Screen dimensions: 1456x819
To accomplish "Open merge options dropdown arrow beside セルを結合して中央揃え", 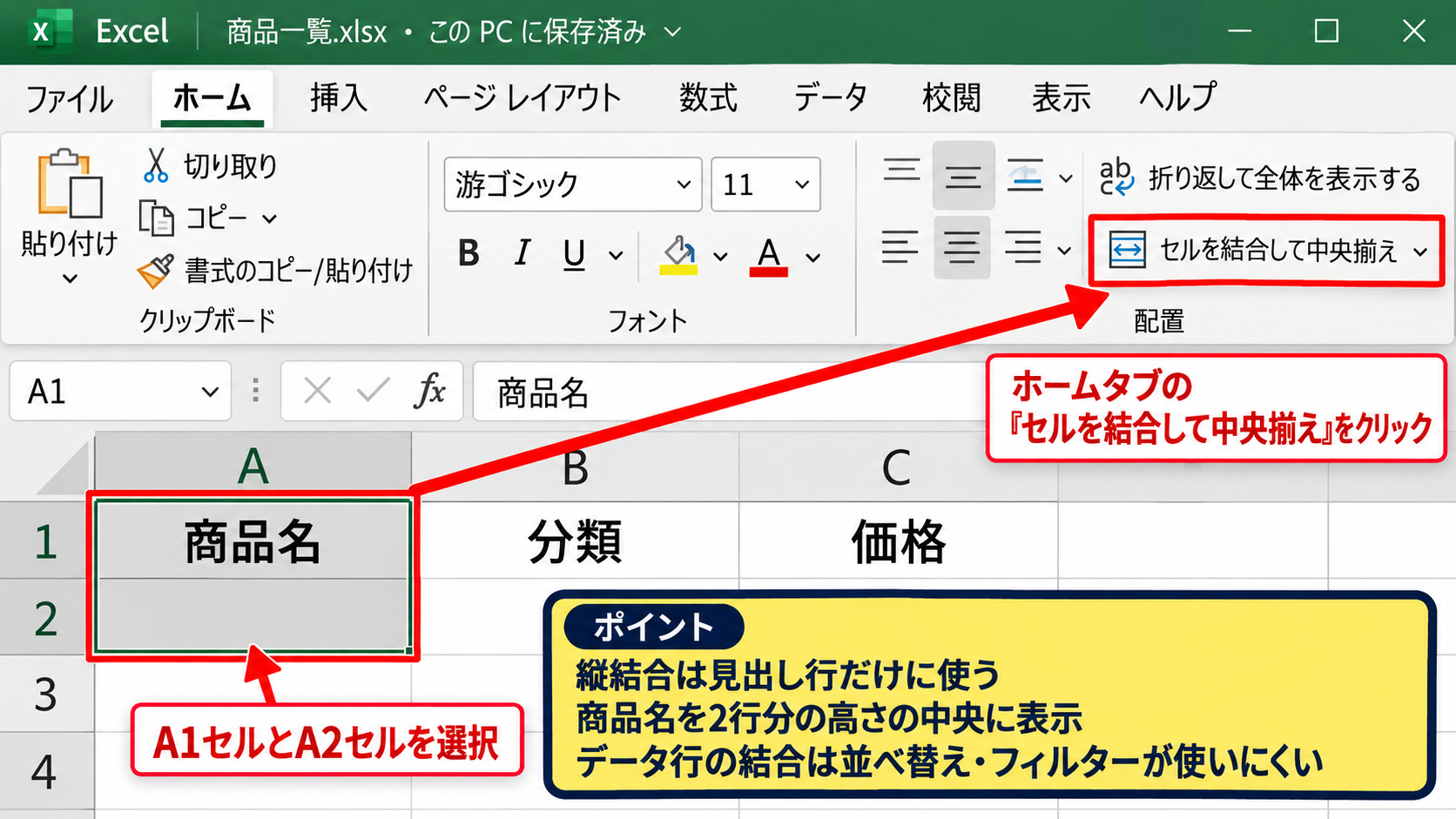I will tap(1420, 252).
